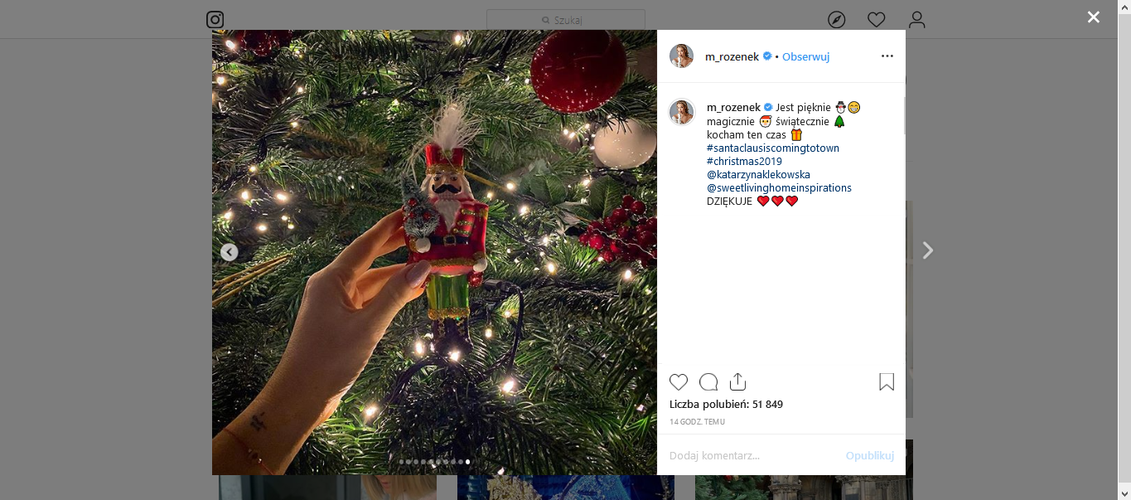Open the #santaclausiscomingtotown hashtag
The height and width of the screenshot is (500, 1131).
(x=773, y=148)
